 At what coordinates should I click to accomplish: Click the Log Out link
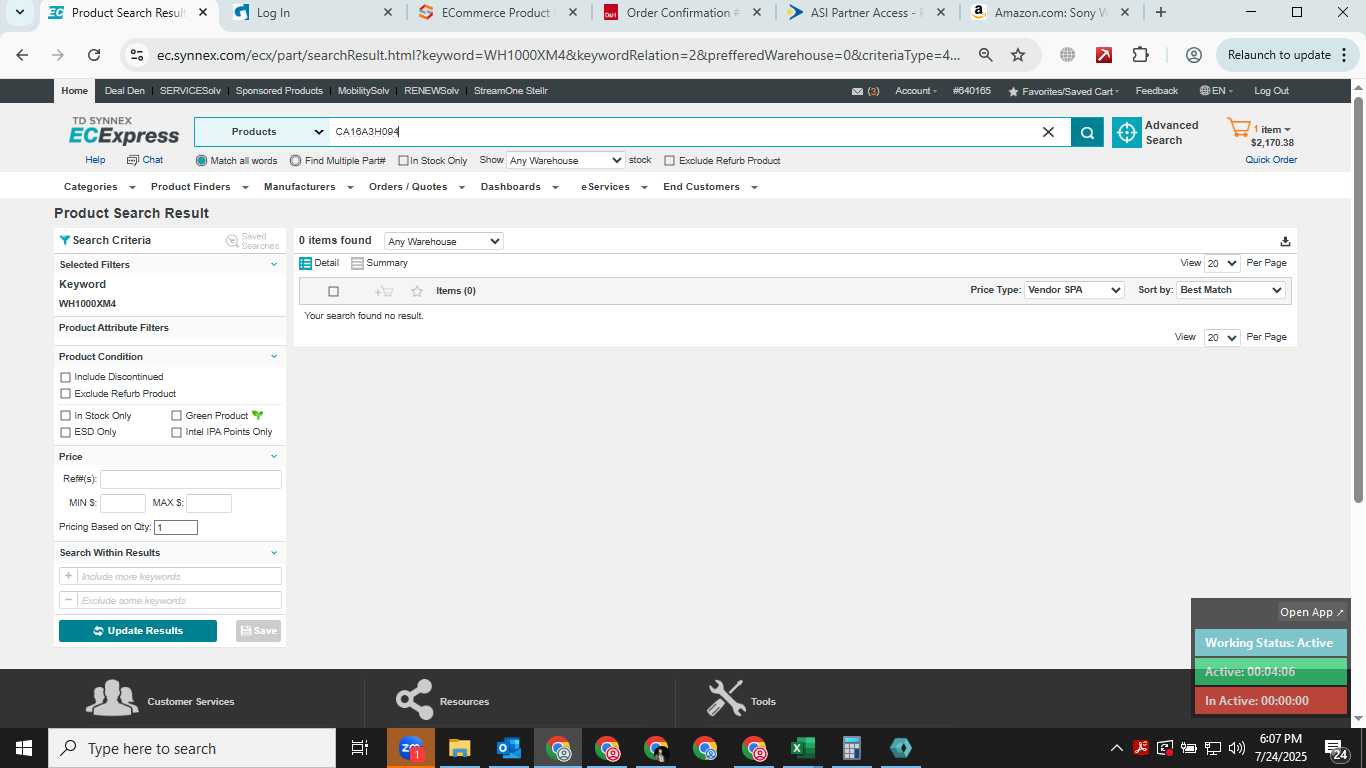[x=1271, y=91]
